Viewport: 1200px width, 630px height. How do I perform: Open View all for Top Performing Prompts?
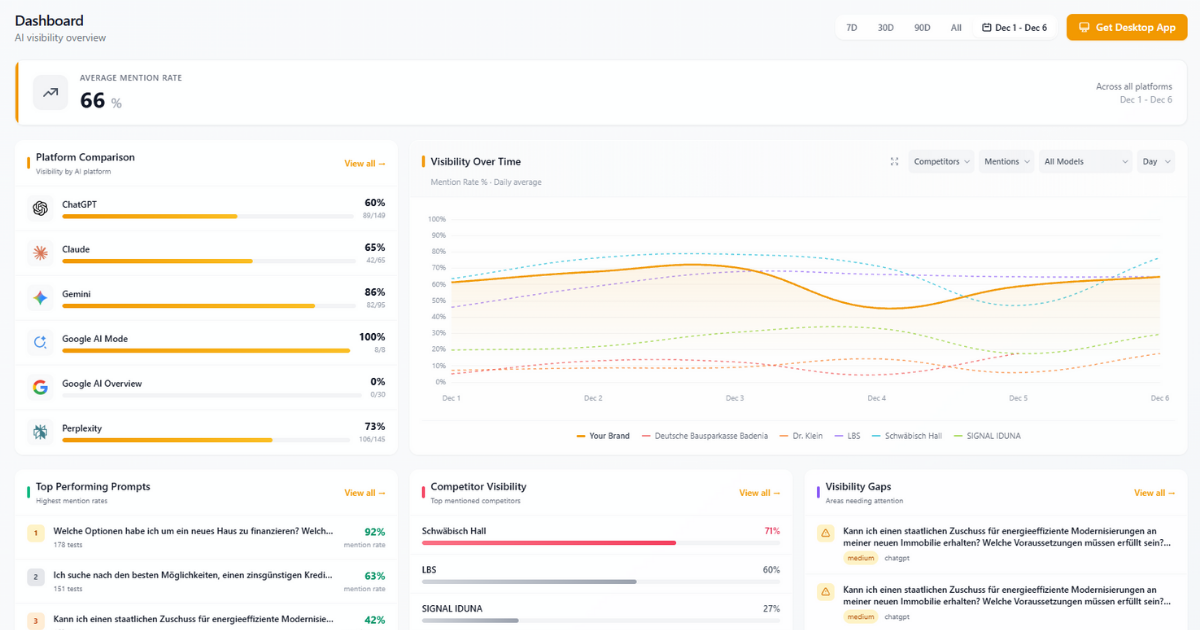(x=363, y=492)
